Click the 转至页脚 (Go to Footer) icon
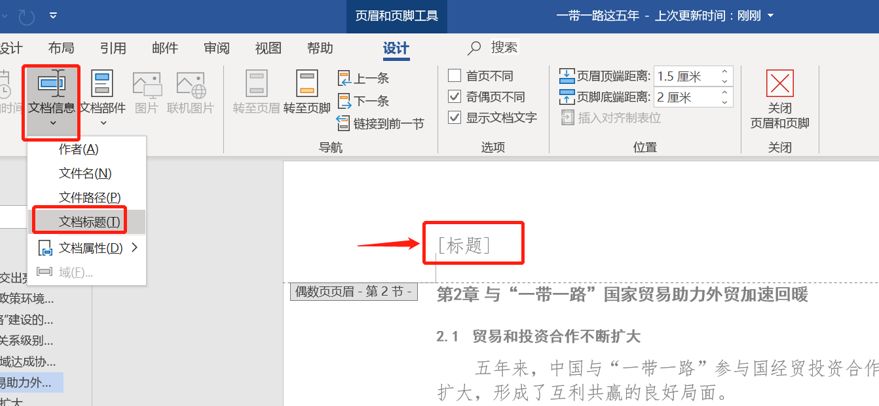Image resolution: width=879 pixels, height=406 pixels. click(x=307, y=83)
